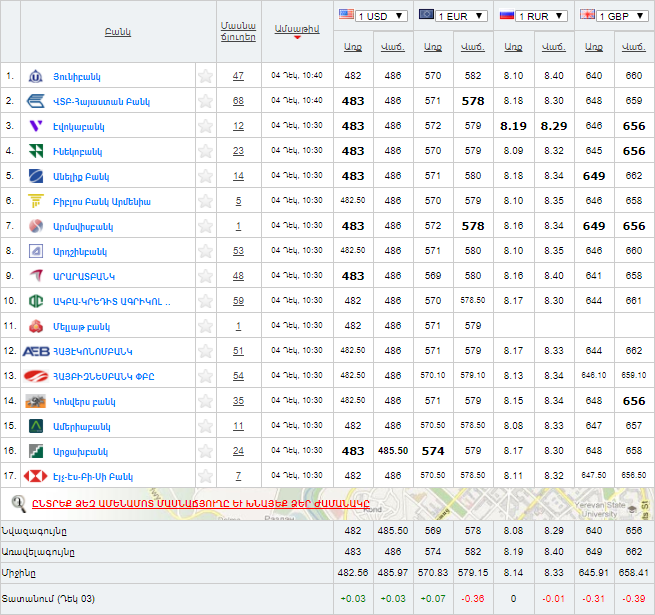The width and height of the screenshot is (655, 615).
Task: Click the red choose nearest branch link
Action: (201, 503)
